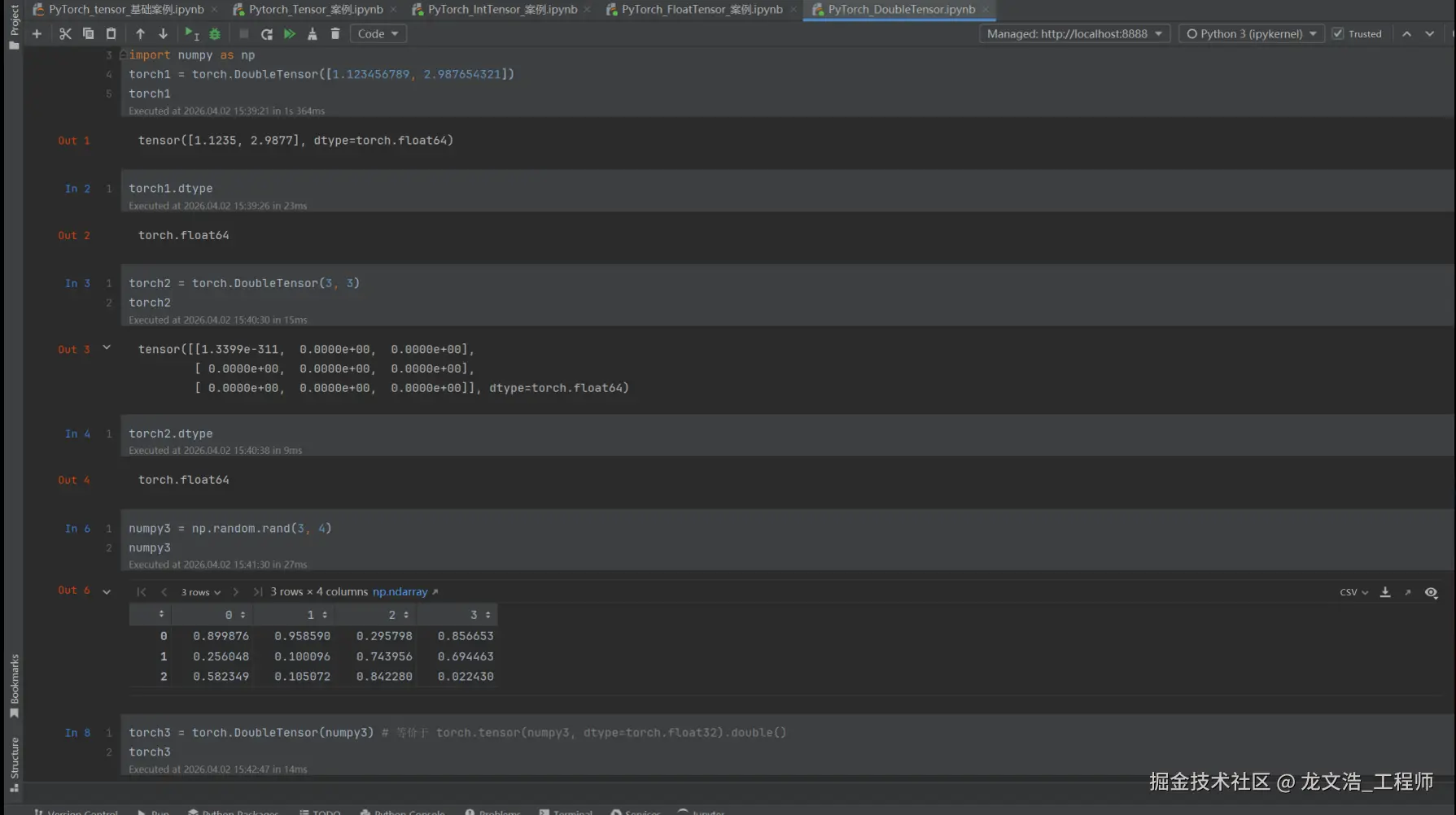Collapse the Out 3 tensor output
This screenshot has width=1456, height=815.
[x=107, y=348]
